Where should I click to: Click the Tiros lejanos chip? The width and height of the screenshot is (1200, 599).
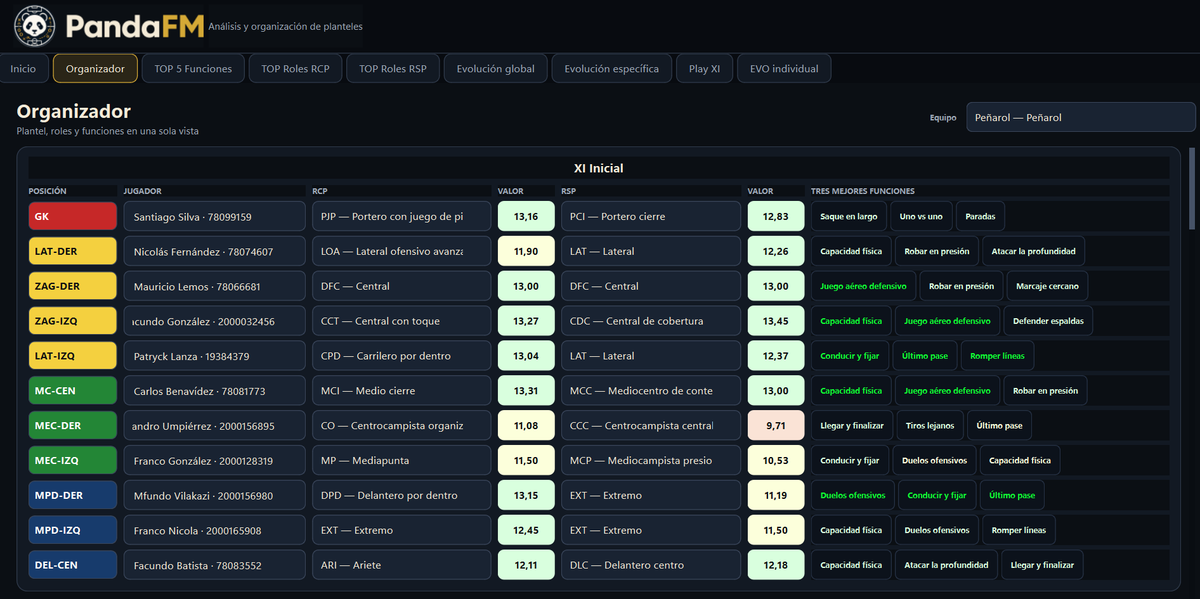pyautogui.click(x=930, y=426)
